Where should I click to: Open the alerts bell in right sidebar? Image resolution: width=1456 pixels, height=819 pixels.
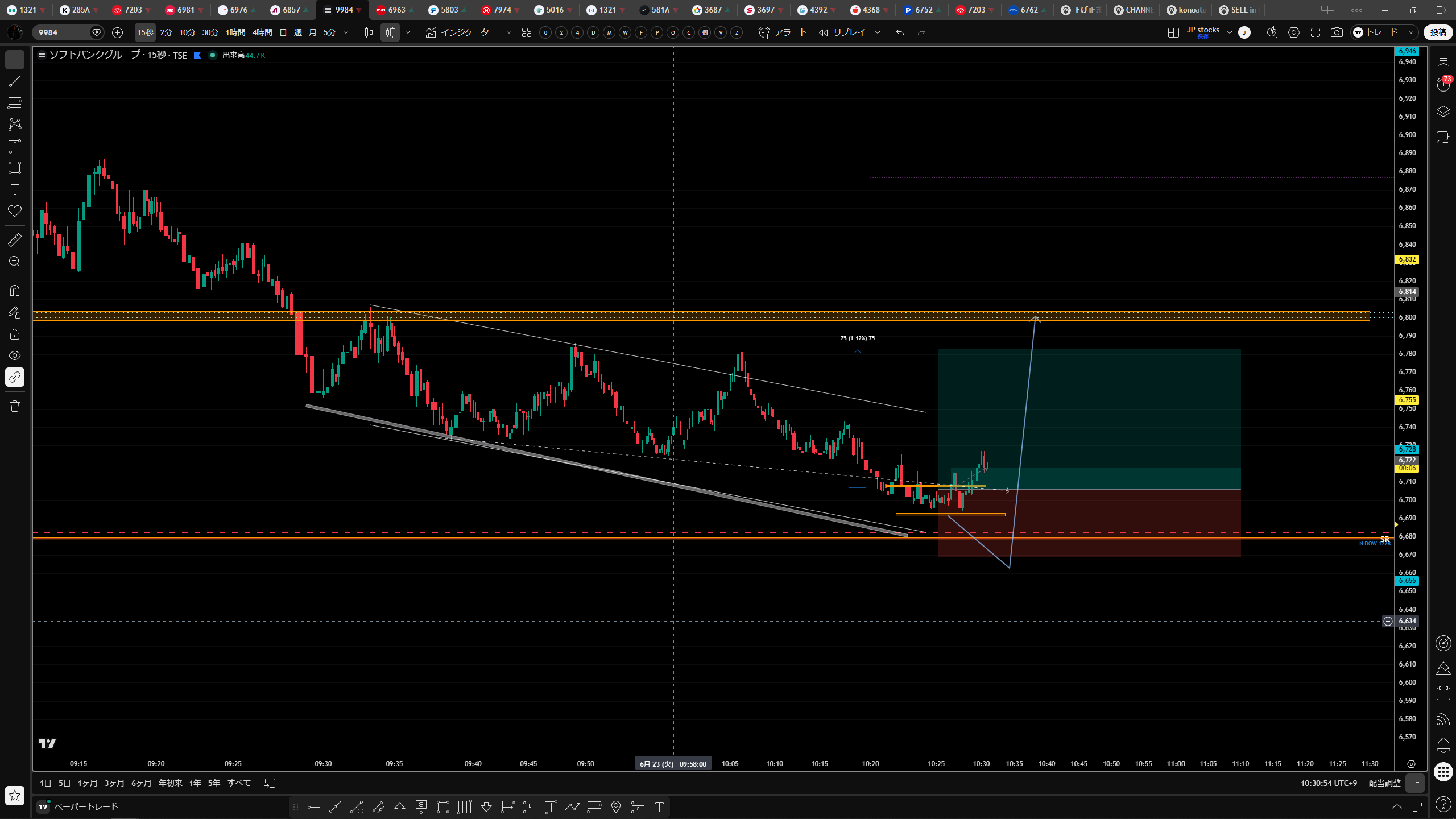coord(1443,745)
